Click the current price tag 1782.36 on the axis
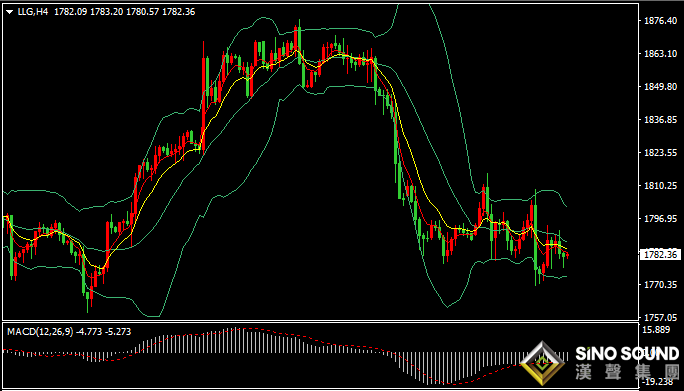Viewport: 684px width, 391px height. (660, 254)
